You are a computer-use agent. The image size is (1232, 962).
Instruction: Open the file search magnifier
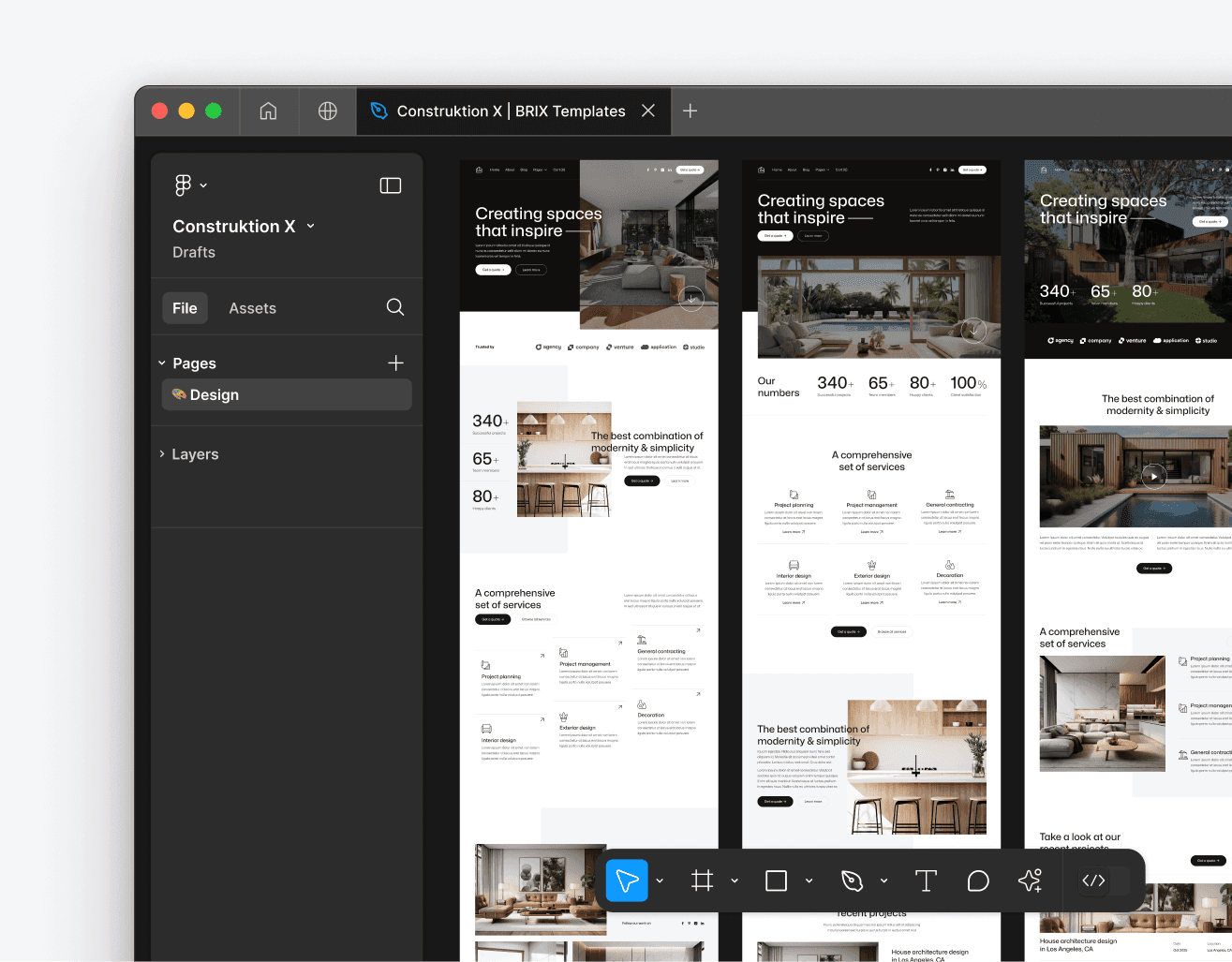pos(394,307)
